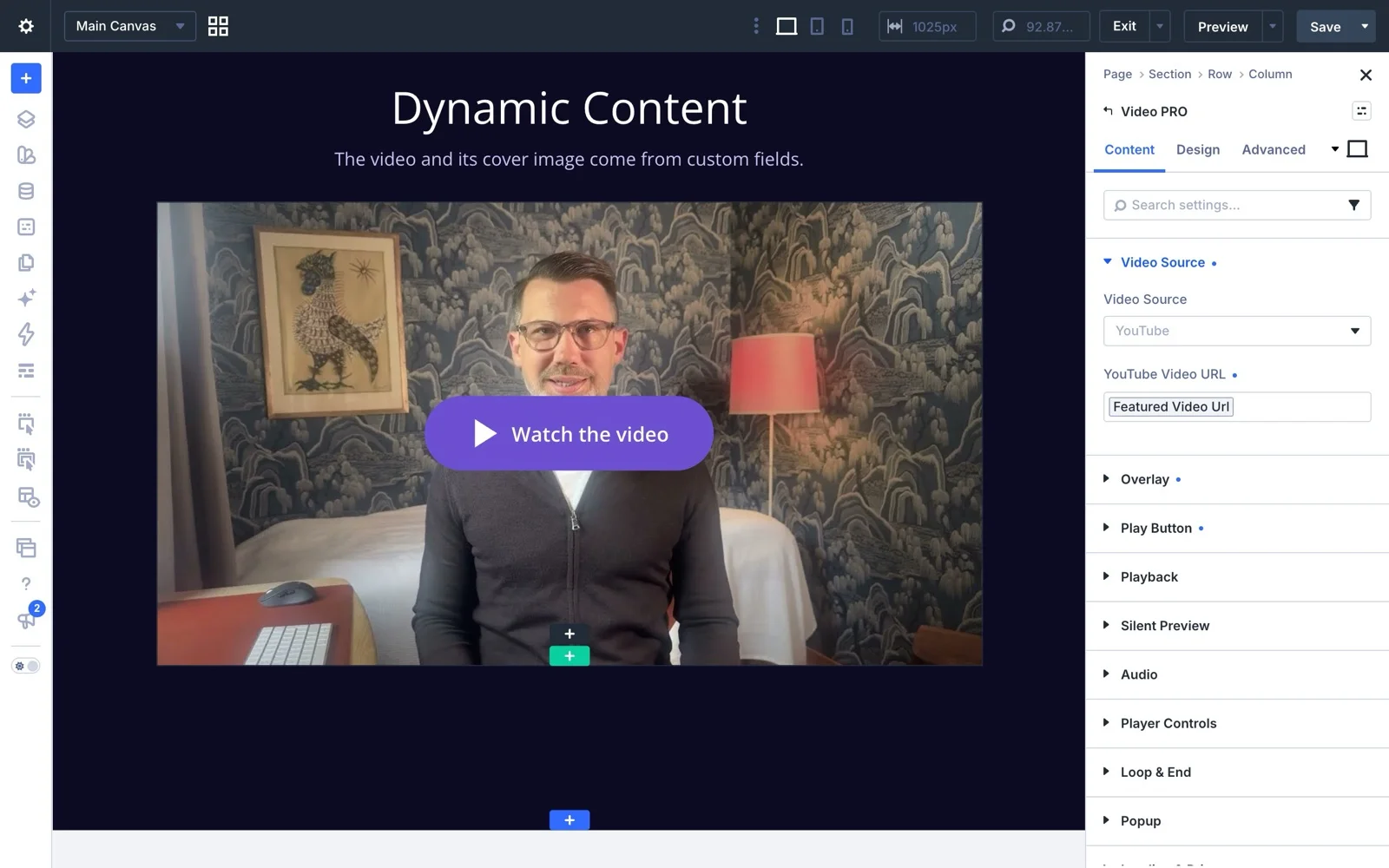Viewport: 1389px width, 868px height.
Task: Click the canvas width icon
Action: pos(895,26)
